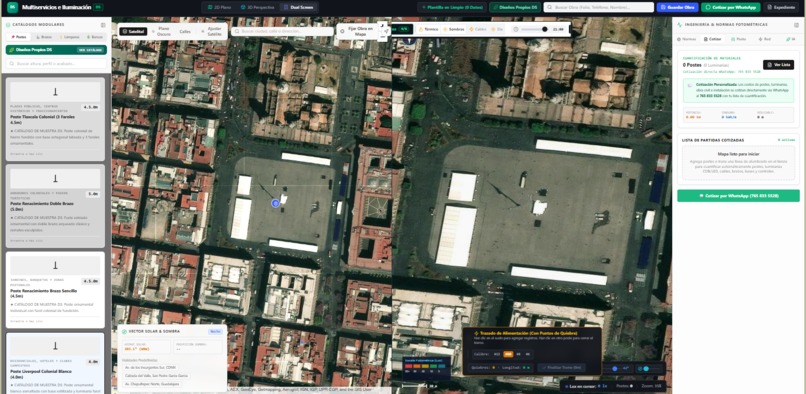Screen dimensions: 806x394
Task: Open the Expediente panel
Action: [782, 7]
